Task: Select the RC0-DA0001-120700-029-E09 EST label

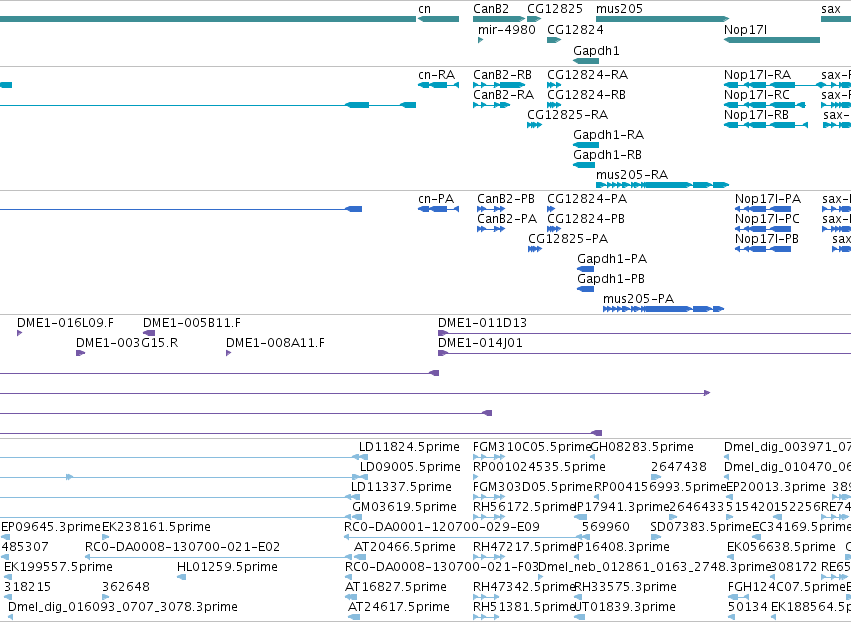Action: tap(442, 527)
